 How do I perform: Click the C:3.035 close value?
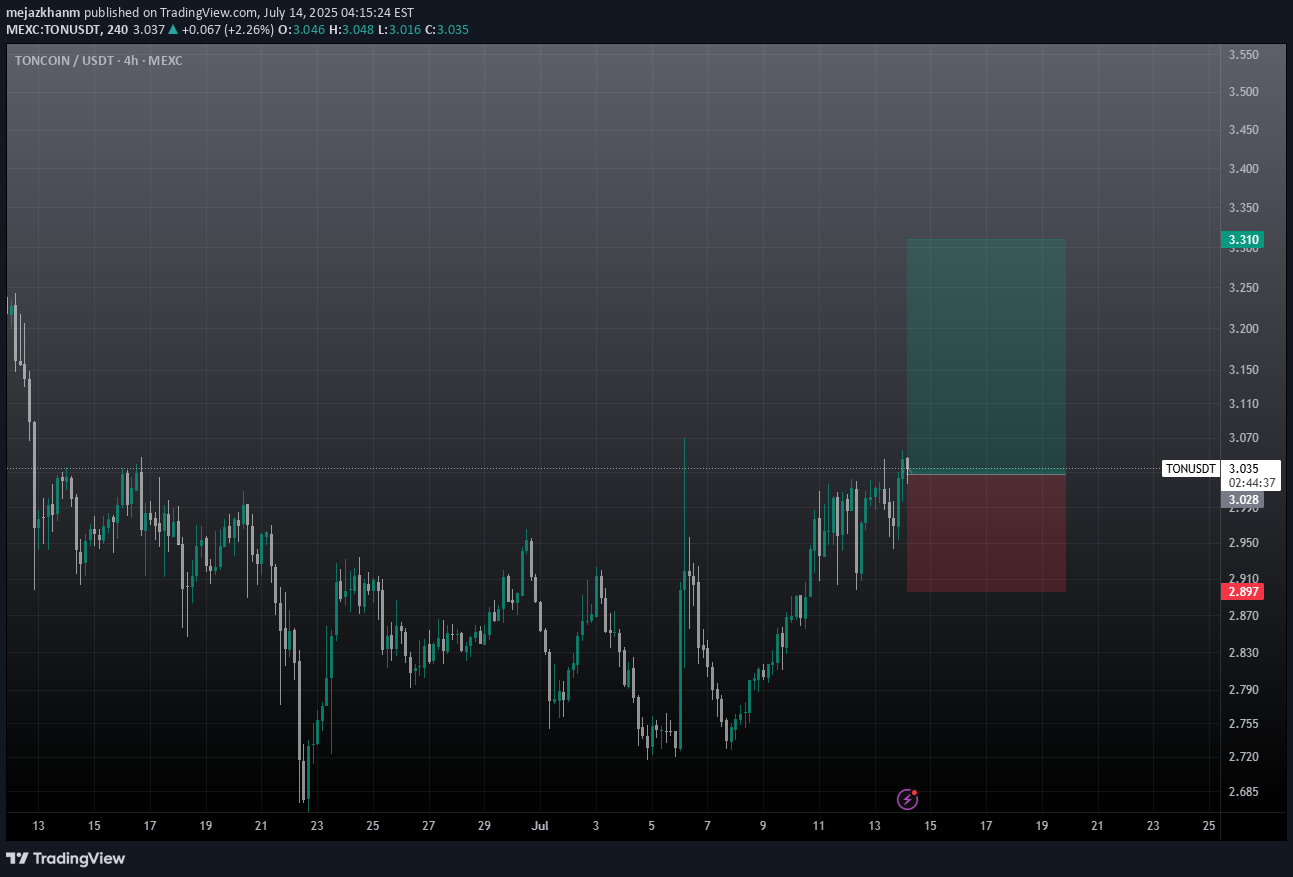tap(448, 29)
